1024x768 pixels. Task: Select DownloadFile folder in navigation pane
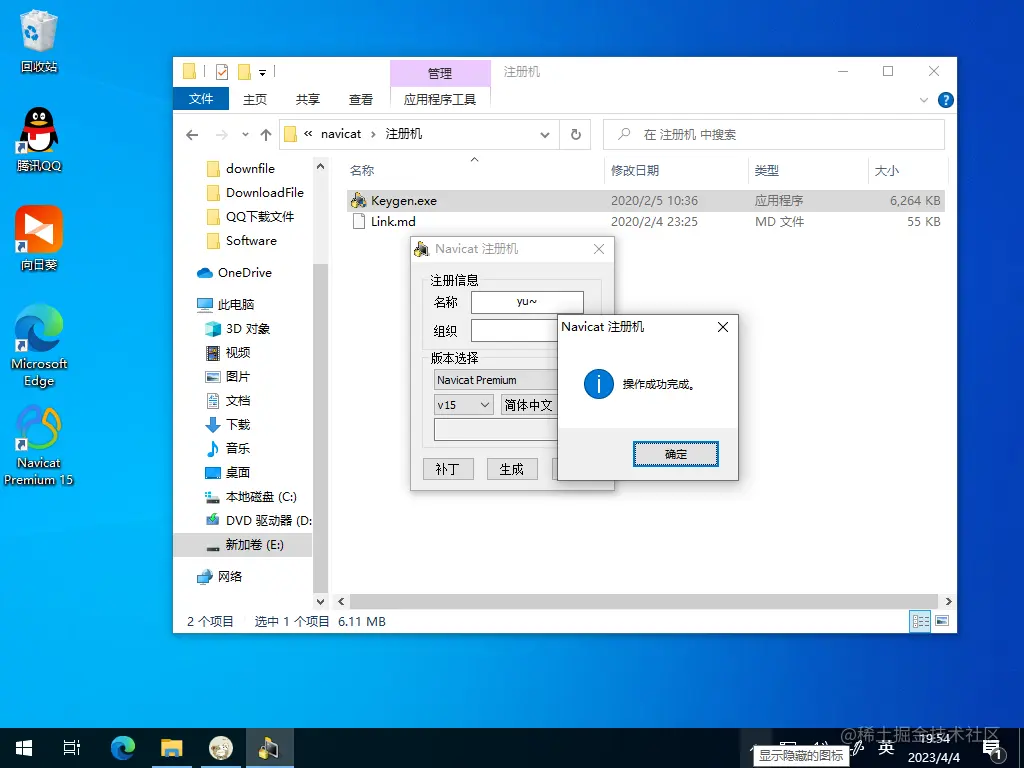(x=264, y=193)
